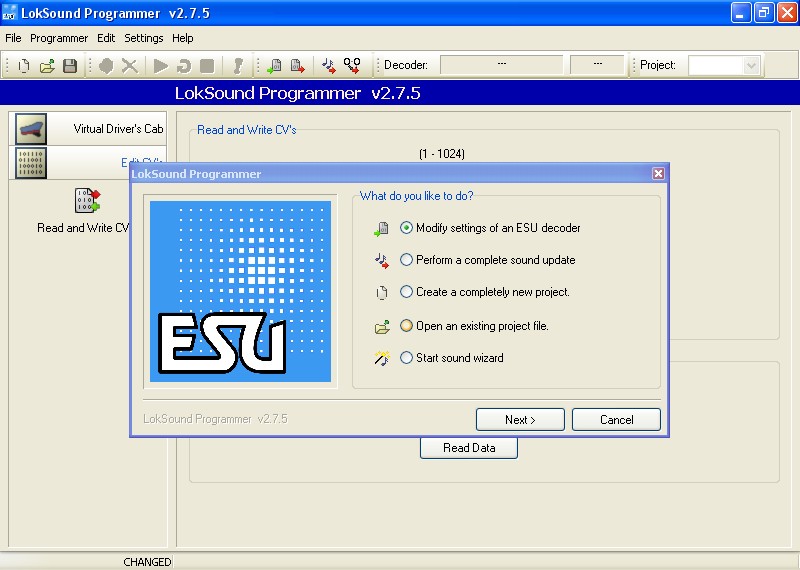Click the Play triangle toolbar icon
The height and width of the screenshot is (570, 800).
[x=161, y=66]
